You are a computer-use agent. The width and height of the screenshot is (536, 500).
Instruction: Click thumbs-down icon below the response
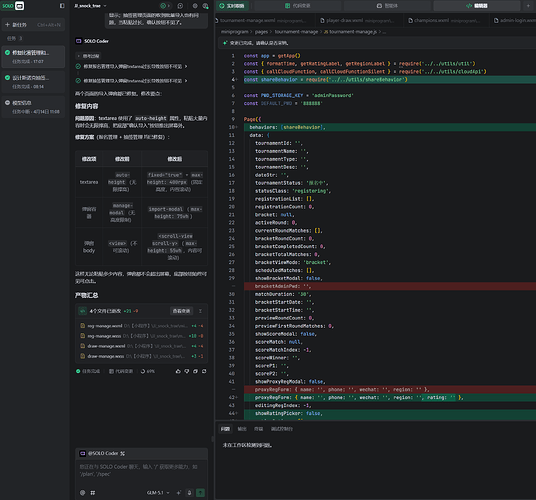(x=187, y=371)
